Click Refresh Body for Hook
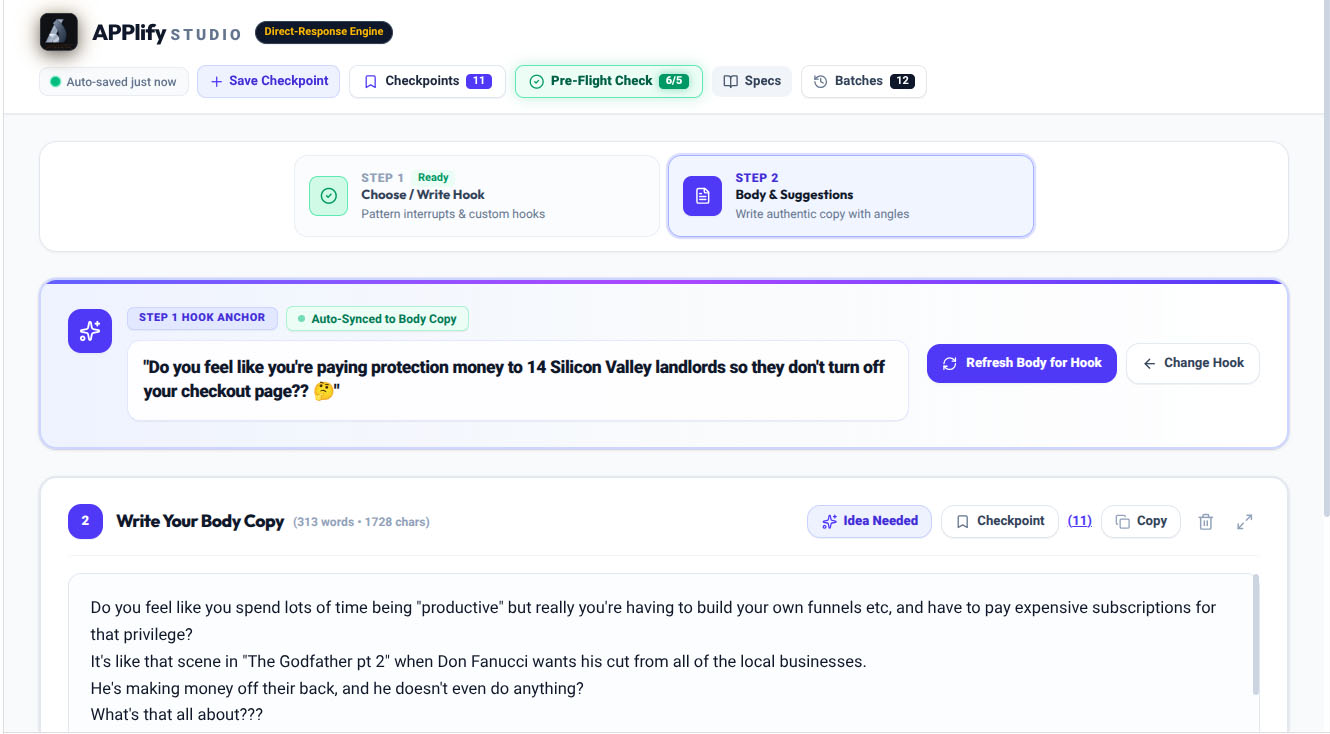 pos(1021,363)
